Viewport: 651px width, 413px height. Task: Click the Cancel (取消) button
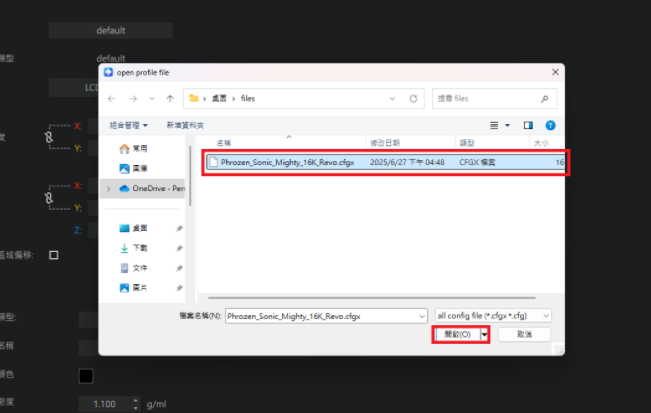coord(525,335)
